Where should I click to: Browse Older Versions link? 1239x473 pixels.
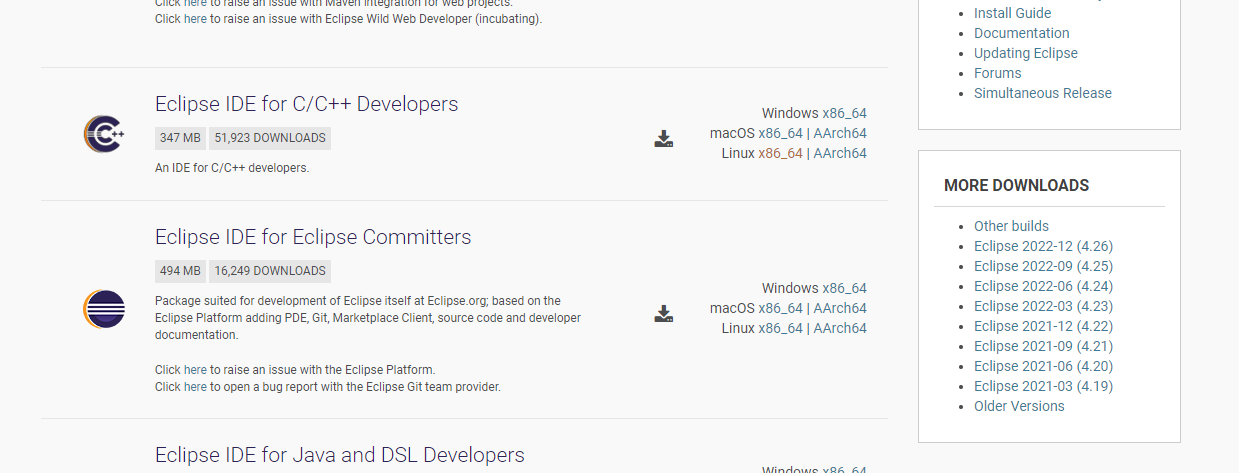click(1019, 406)
